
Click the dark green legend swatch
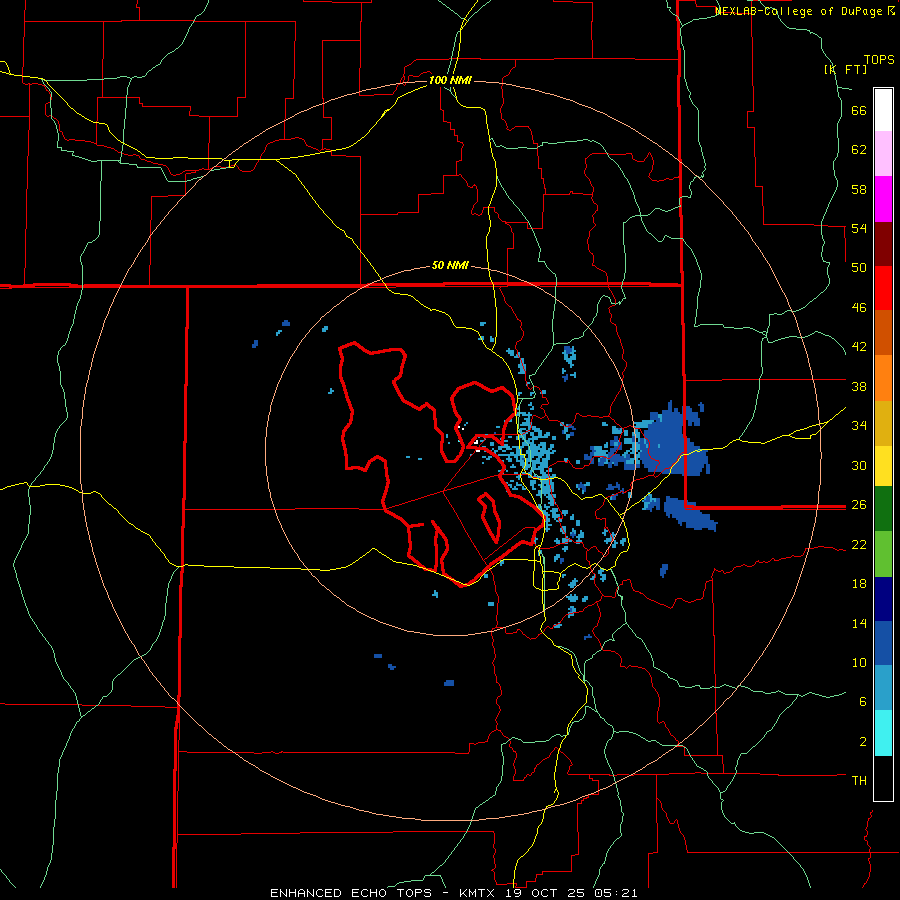point(883,509)
